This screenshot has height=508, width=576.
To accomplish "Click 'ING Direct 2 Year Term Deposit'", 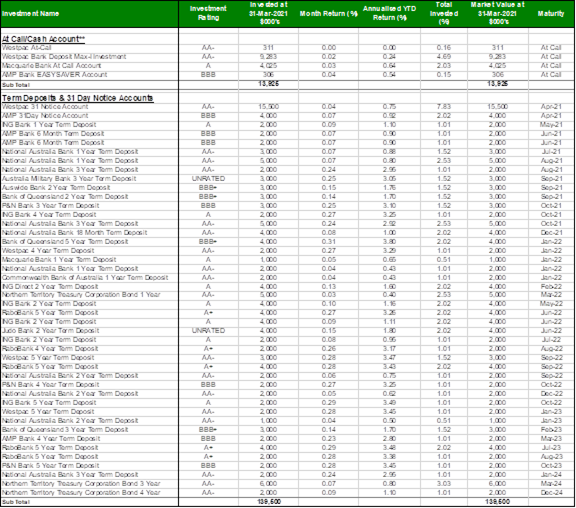I will [50, 287].
